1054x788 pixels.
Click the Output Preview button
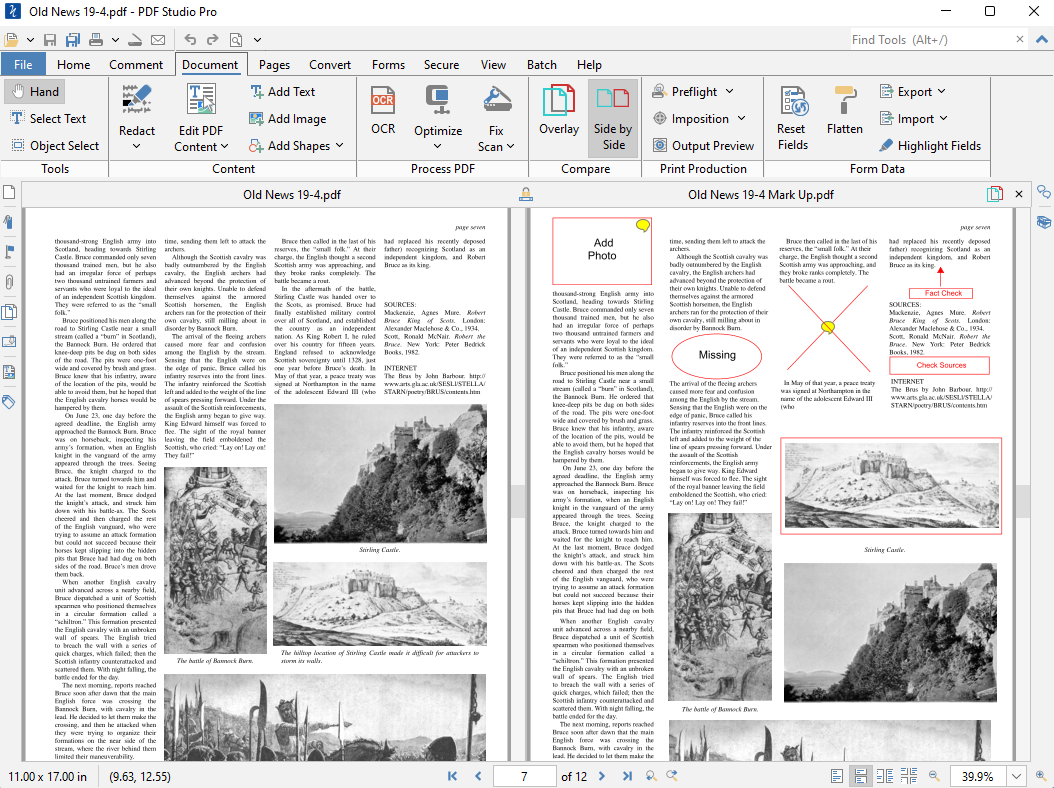pos(703,145)
